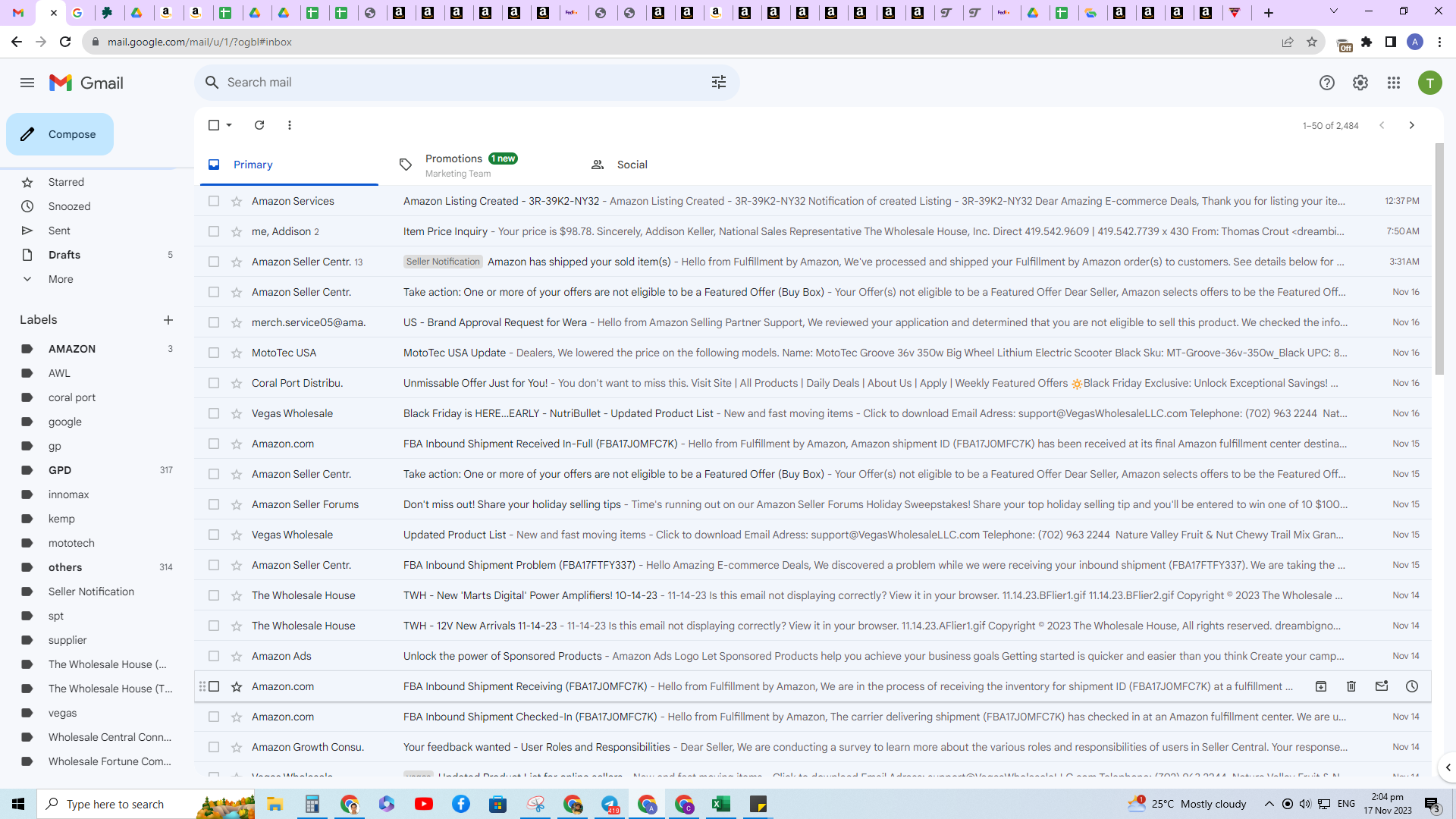
Task: Go to the next page of emails
Action: [x=1412, y=125]
